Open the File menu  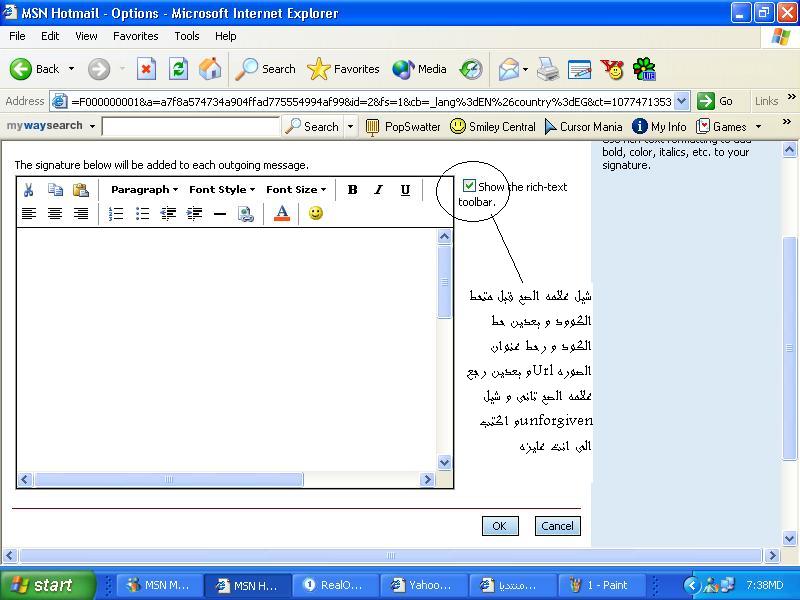(17, 36)
